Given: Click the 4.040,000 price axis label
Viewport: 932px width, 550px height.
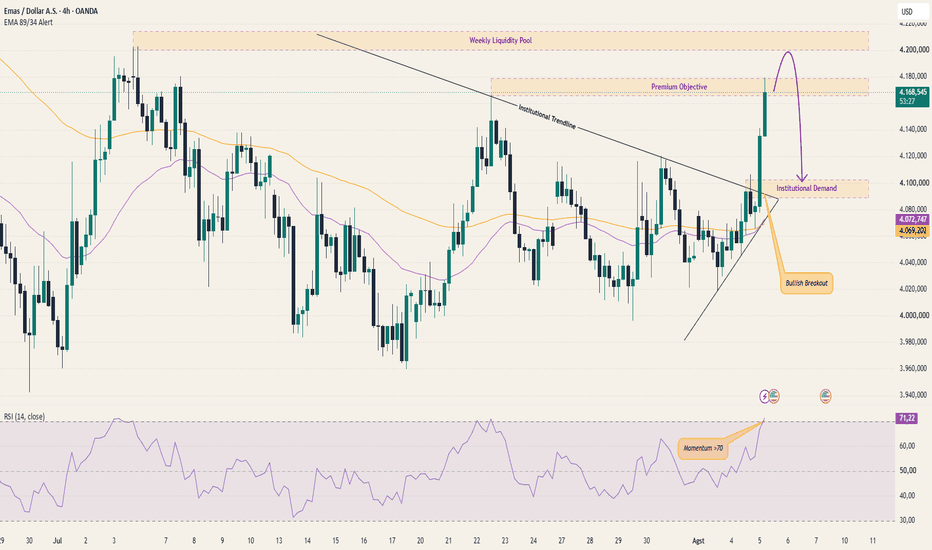Looking at the screenshot, I should [x=913, y=262].
